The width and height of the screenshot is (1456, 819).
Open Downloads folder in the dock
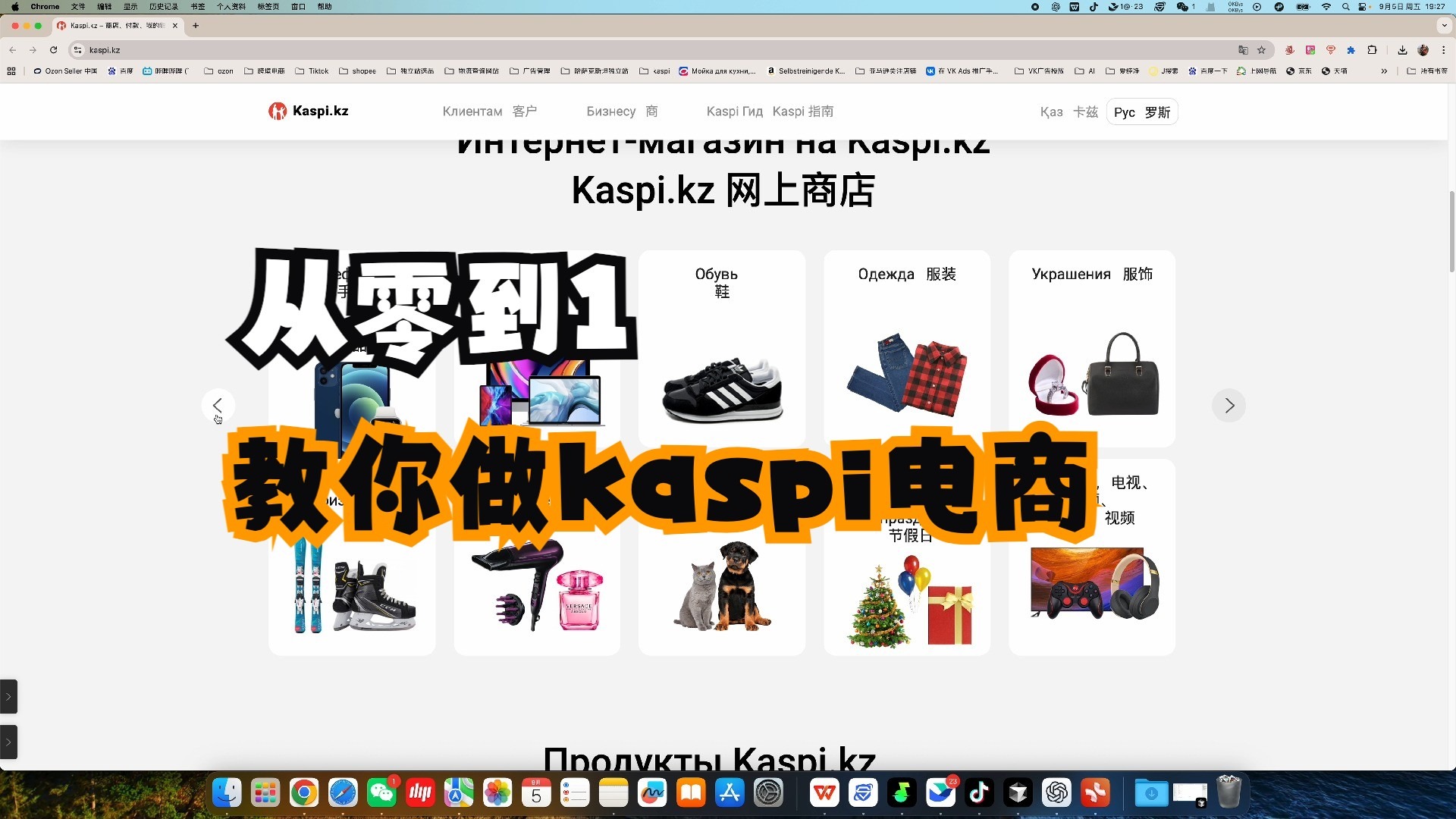[1151, 793]
